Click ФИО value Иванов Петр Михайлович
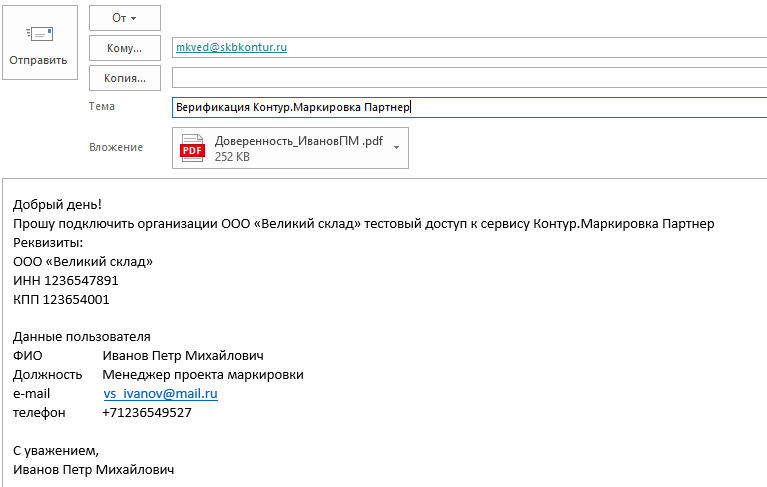The width and height of the screenshot is (767, 487). (183, 356)
